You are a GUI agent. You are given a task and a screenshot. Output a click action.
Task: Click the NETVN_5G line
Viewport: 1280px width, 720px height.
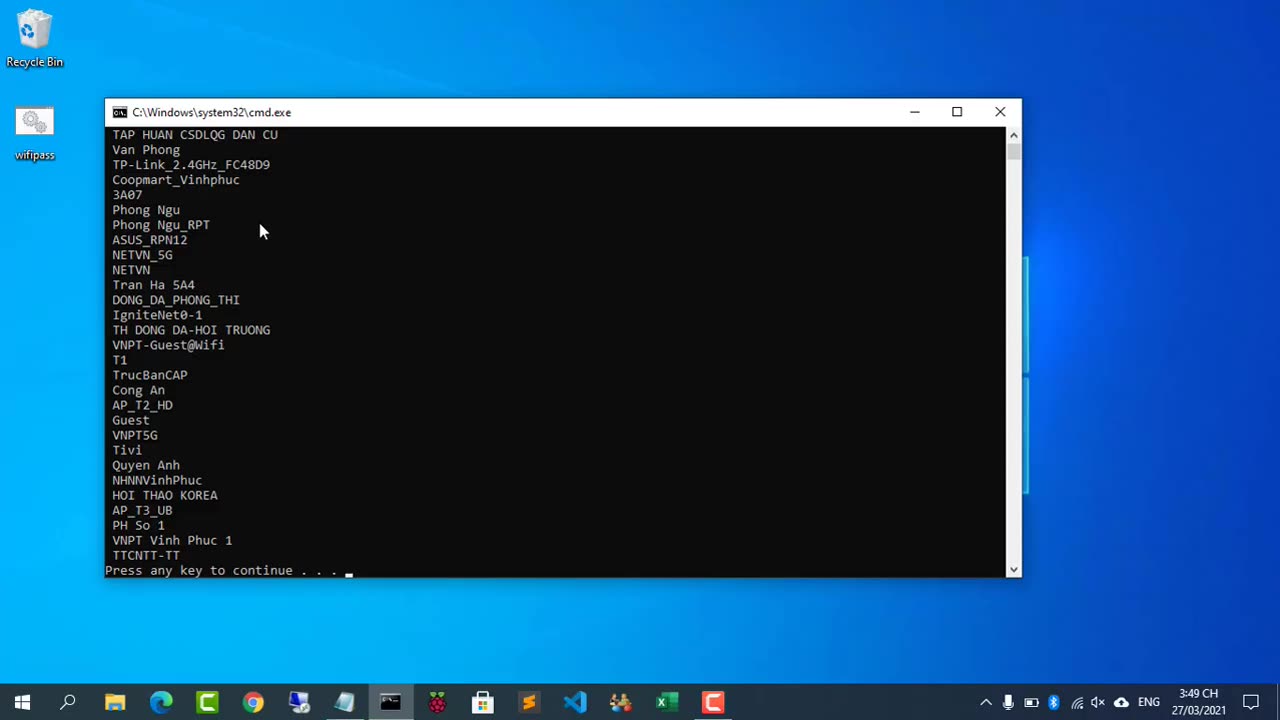coord(142,255)
